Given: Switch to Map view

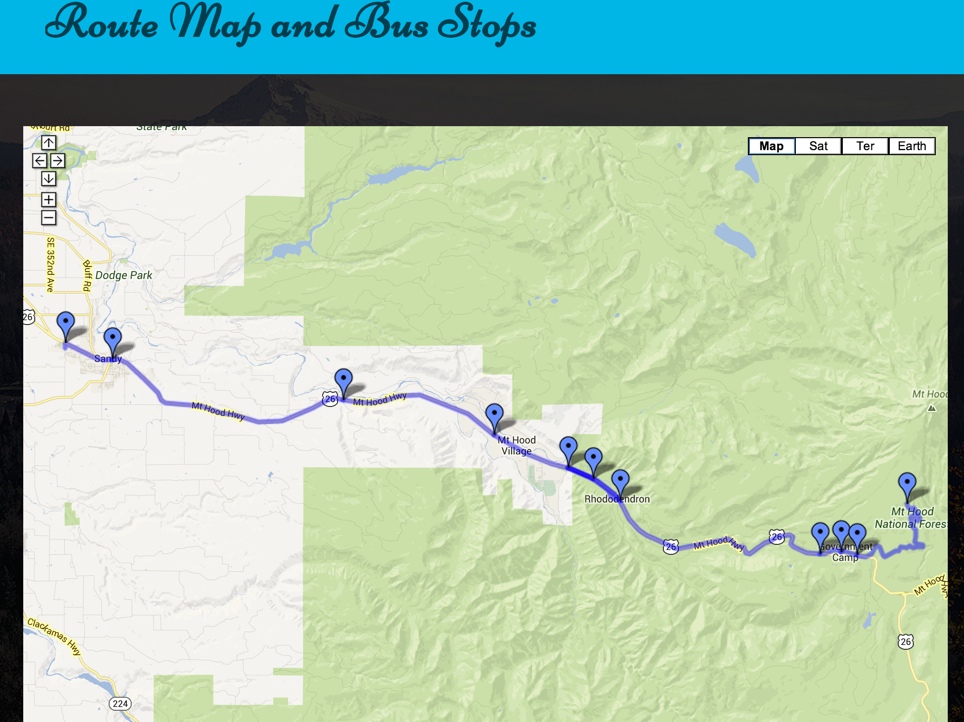Looking at the screenshot, I should [x=772, y=146].
